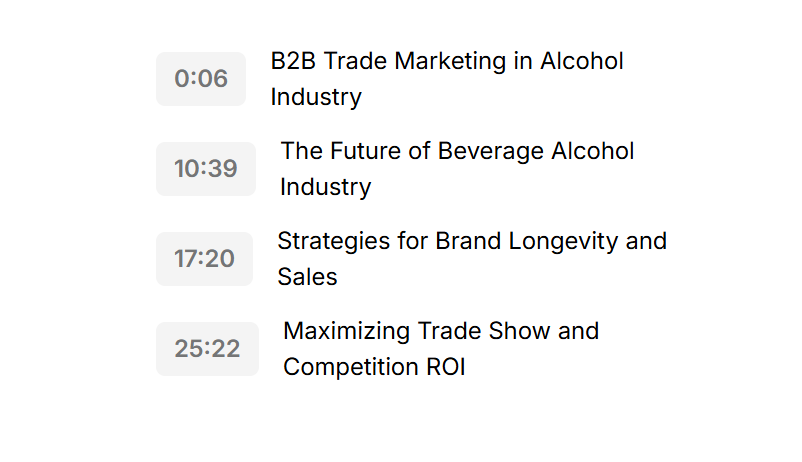Jump to the 17:20 timestamp

pos(205,259)
